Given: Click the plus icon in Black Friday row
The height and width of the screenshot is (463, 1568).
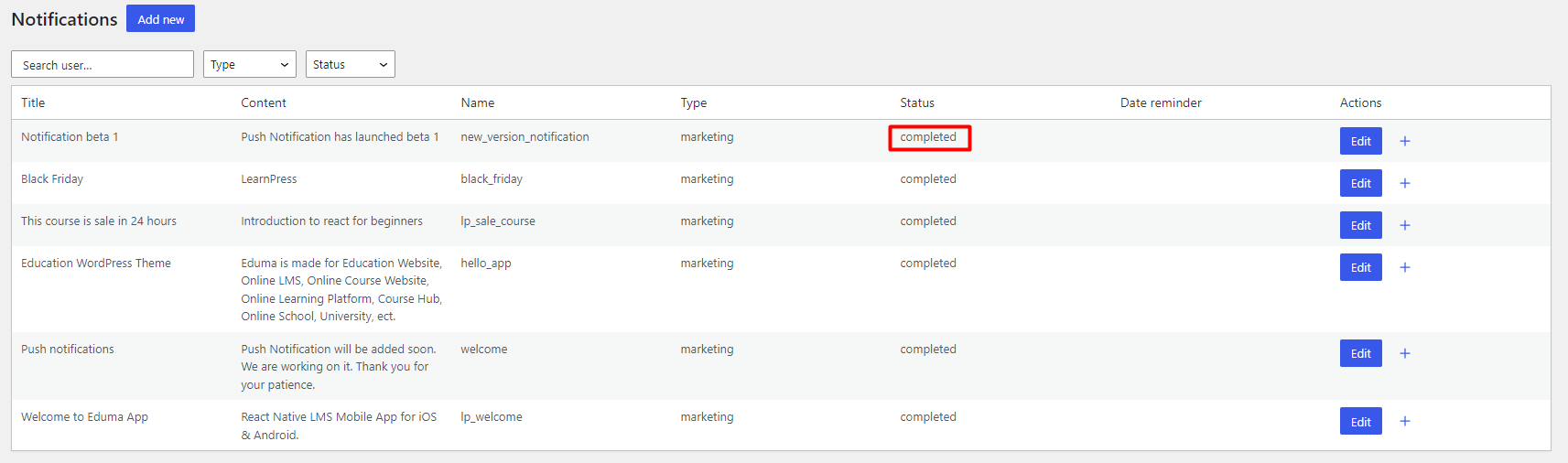Looking at the screenshot, I should tap(1405, 183).
